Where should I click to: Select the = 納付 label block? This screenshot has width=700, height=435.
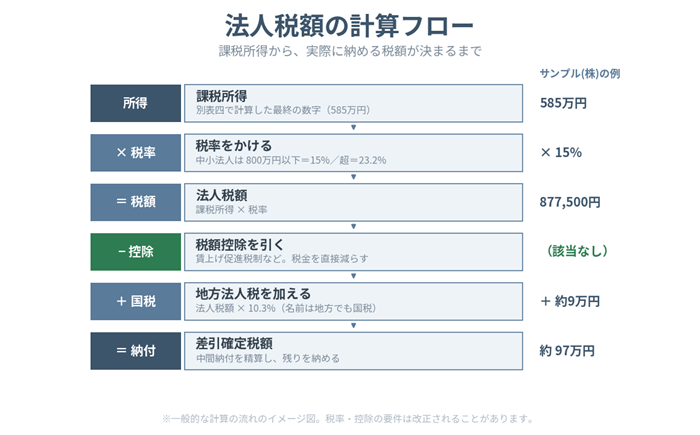click(136, 351)
